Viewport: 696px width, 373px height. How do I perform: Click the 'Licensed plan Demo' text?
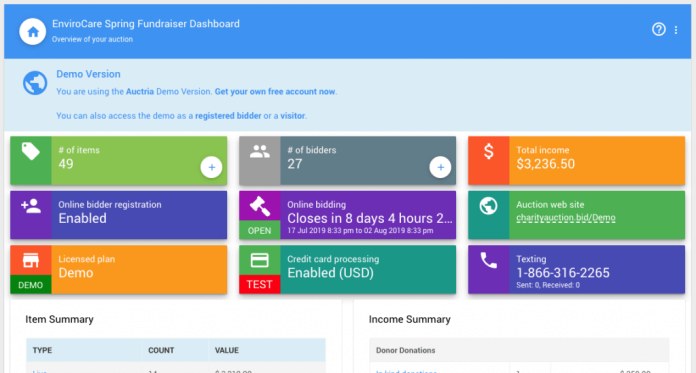point(87,266)
